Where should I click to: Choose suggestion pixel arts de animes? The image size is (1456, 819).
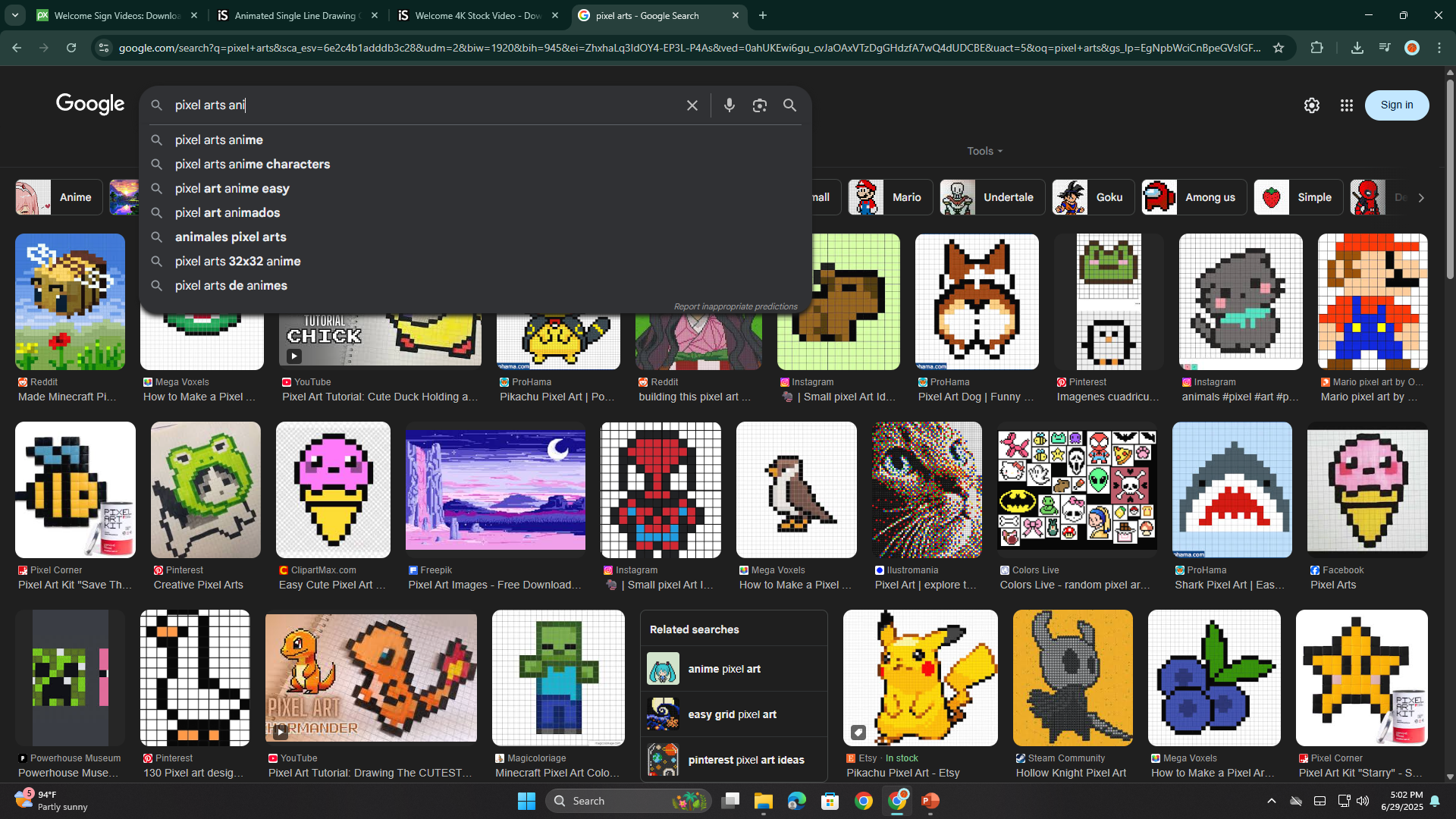pos(475,285)
